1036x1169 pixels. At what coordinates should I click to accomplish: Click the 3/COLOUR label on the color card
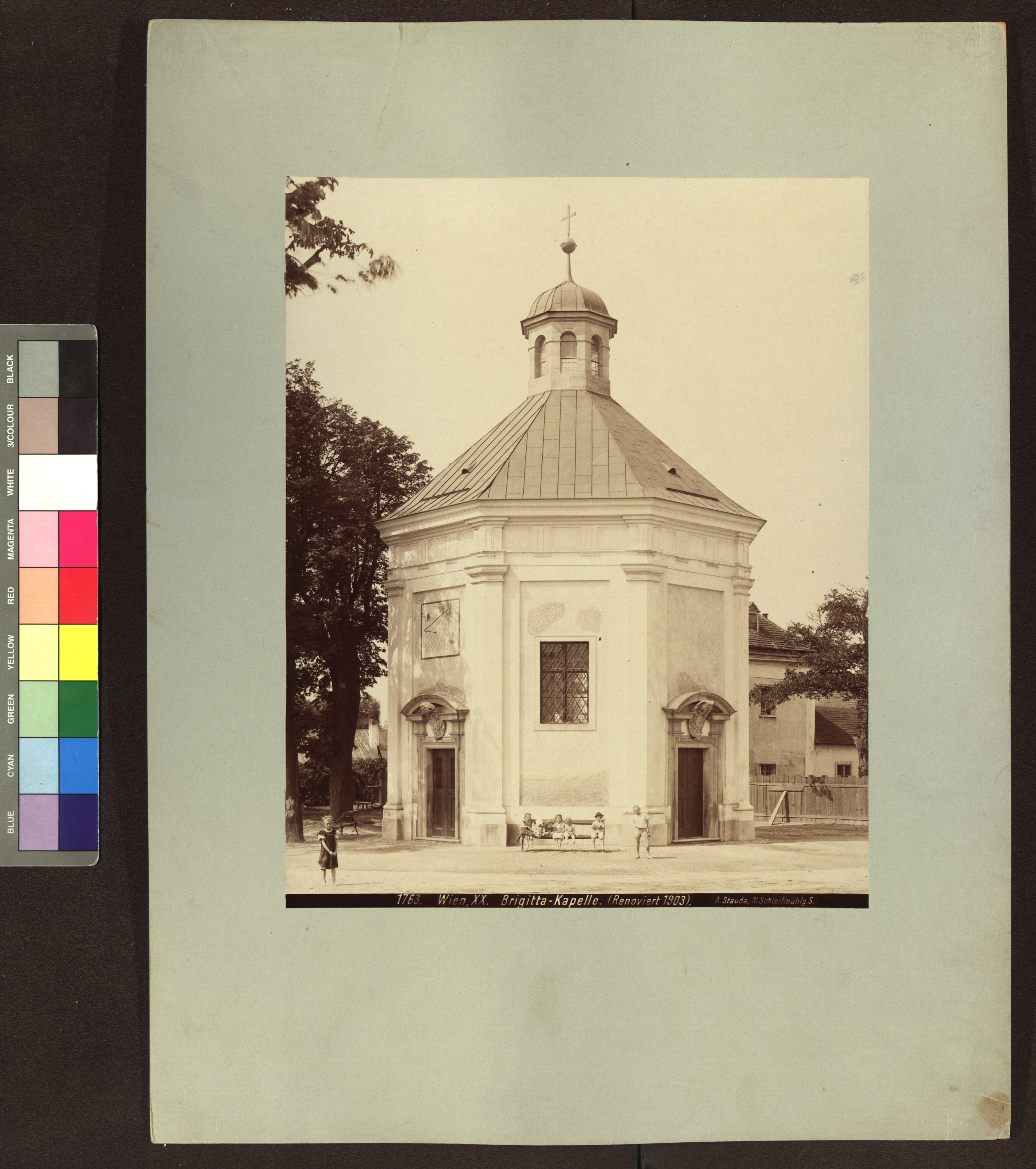point(10,425)
